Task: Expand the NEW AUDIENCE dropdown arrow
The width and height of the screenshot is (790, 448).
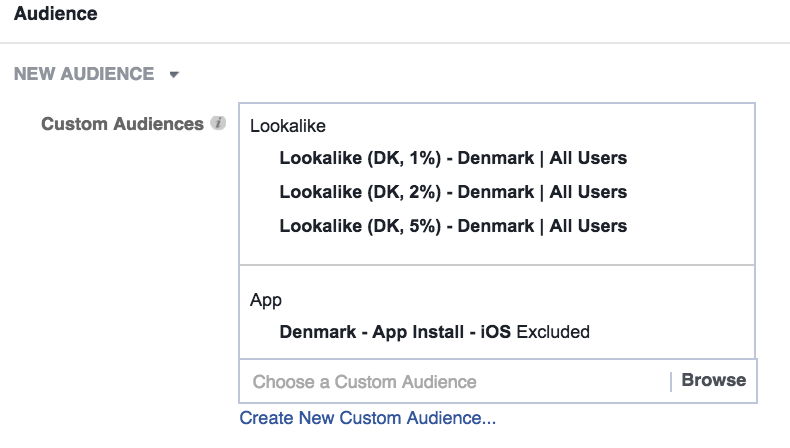Action: point(173,75)
